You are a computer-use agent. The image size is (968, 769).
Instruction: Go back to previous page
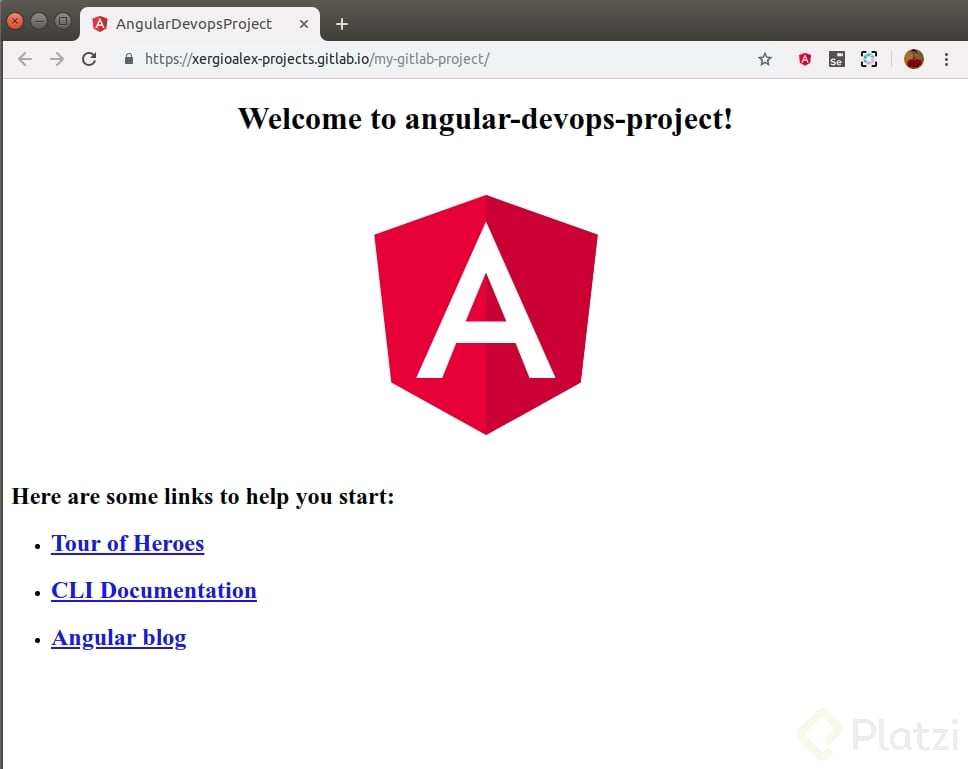(x=25, y=59)
